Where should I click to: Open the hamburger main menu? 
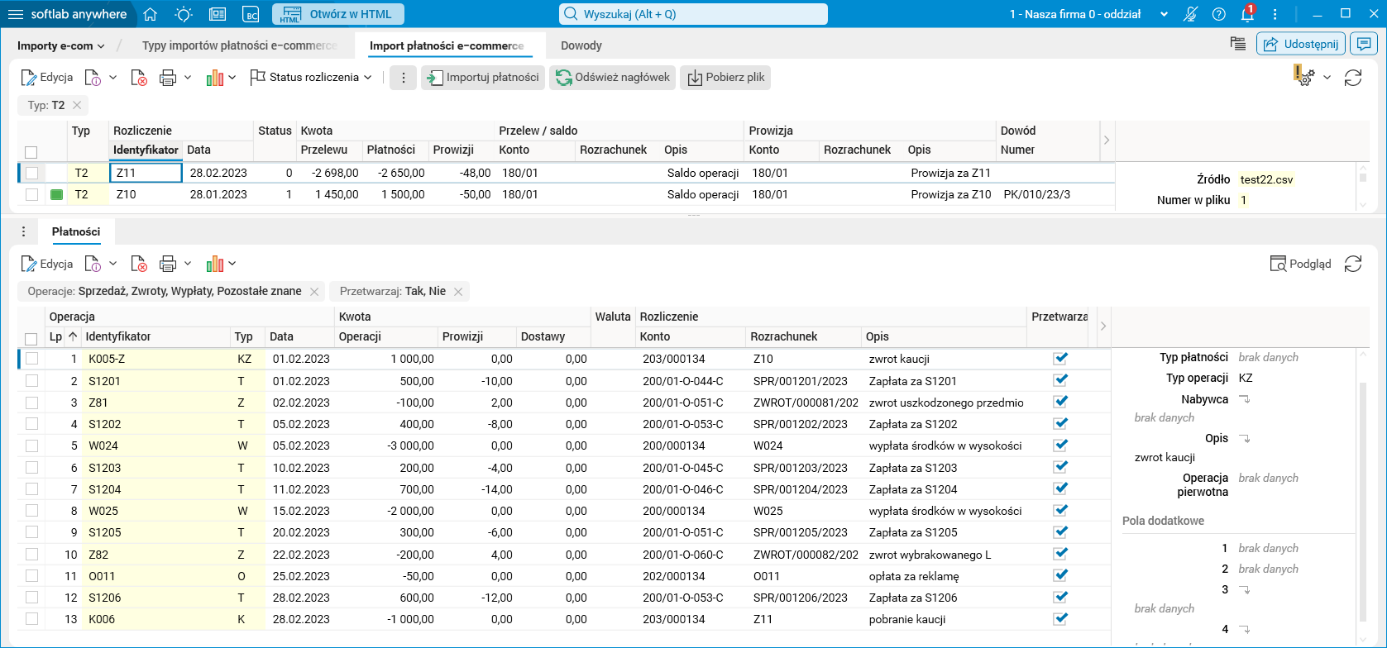pos(16,14)
